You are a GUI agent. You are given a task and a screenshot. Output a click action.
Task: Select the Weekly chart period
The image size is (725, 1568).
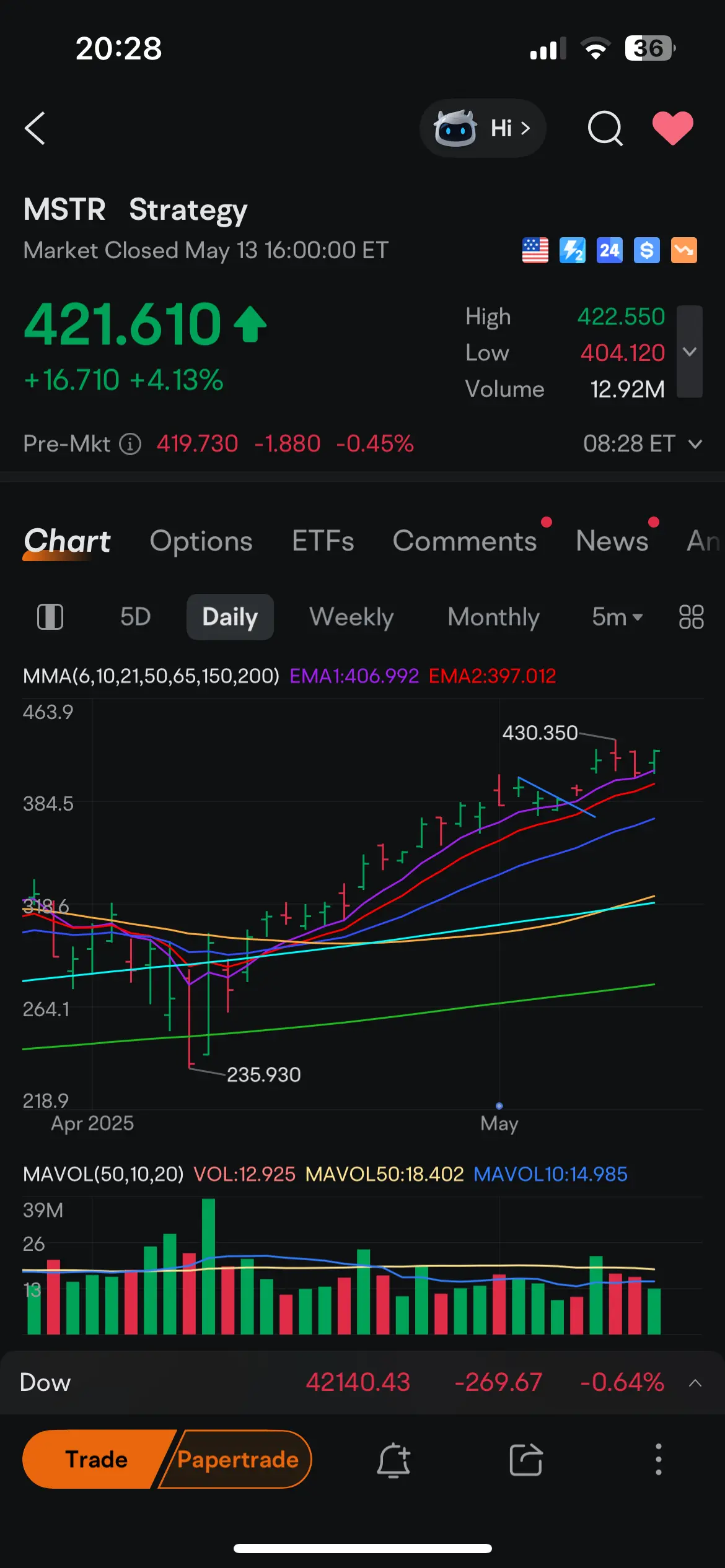[x=351, y=617]
